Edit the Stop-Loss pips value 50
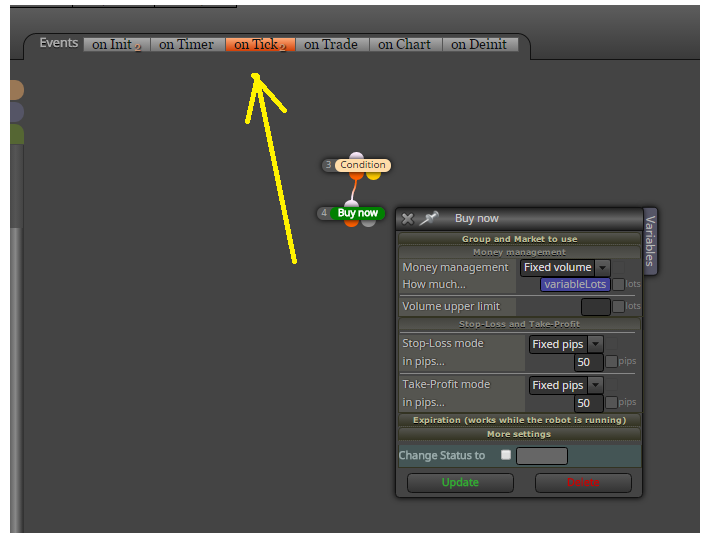713x554 pixels. click(588, 362)
